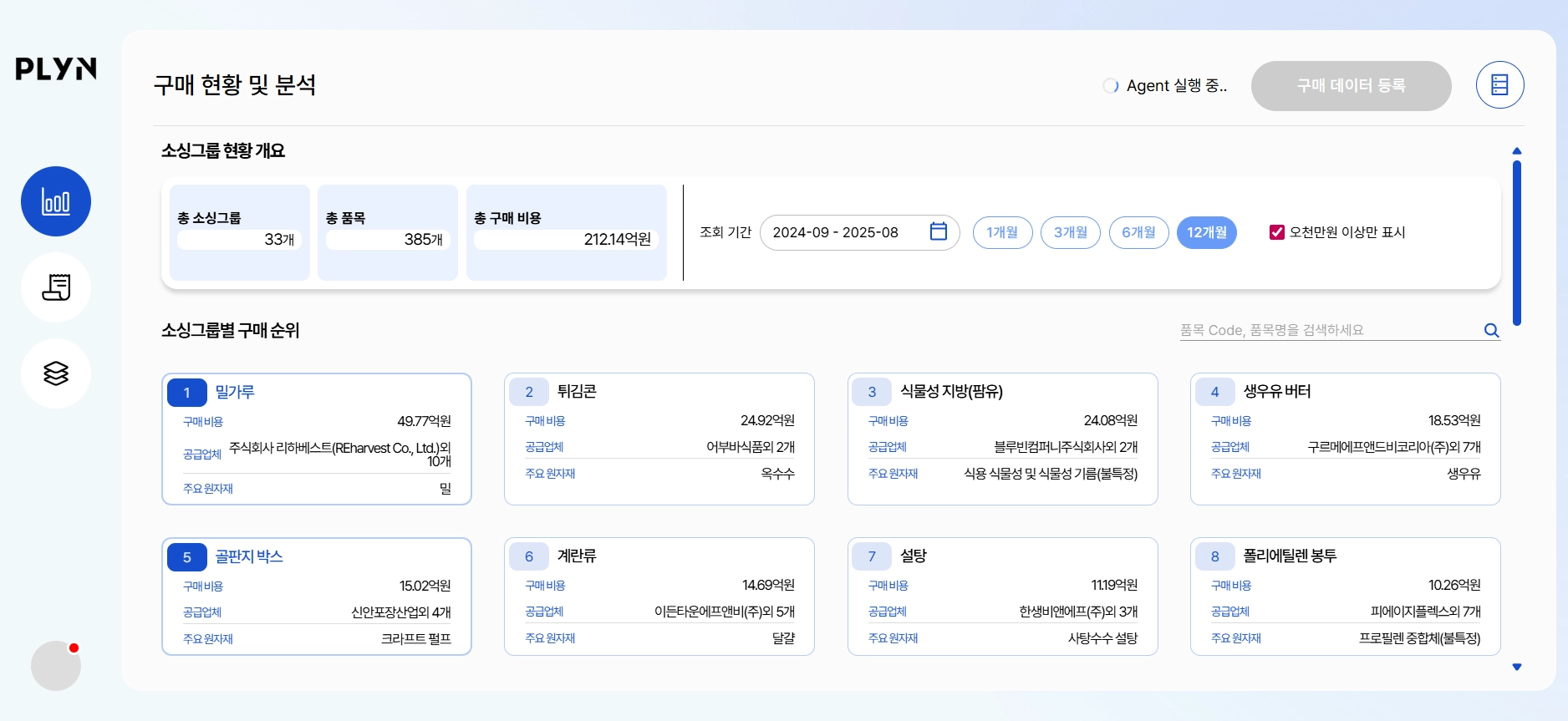Image resolution: width=1568 pixels, height=721 pixels.
Task: Open the layers stack sidebar icon
Action: coord(56,373)
